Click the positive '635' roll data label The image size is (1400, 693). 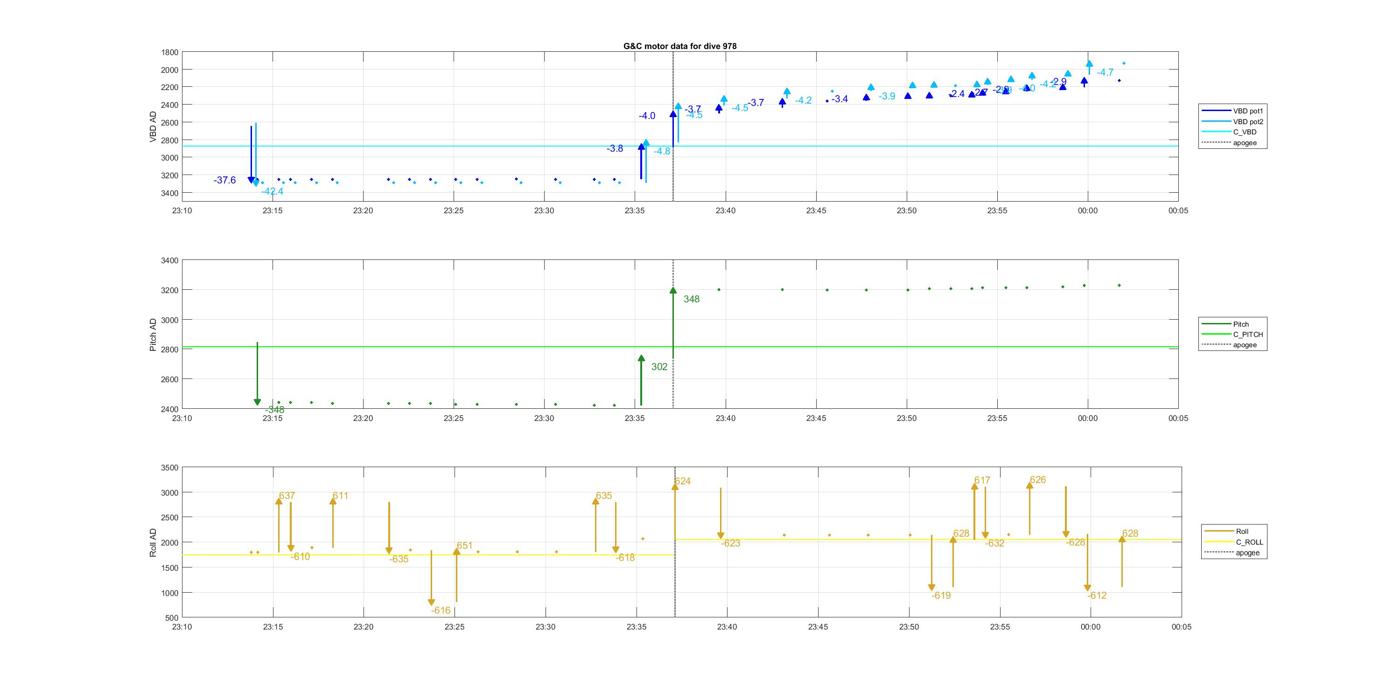(603, 496)
